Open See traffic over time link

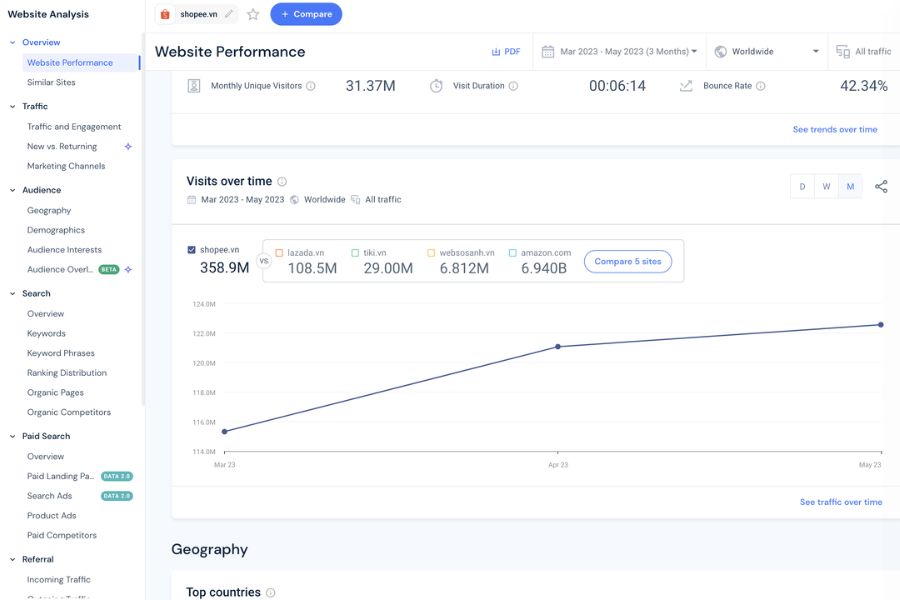[841, 502]
